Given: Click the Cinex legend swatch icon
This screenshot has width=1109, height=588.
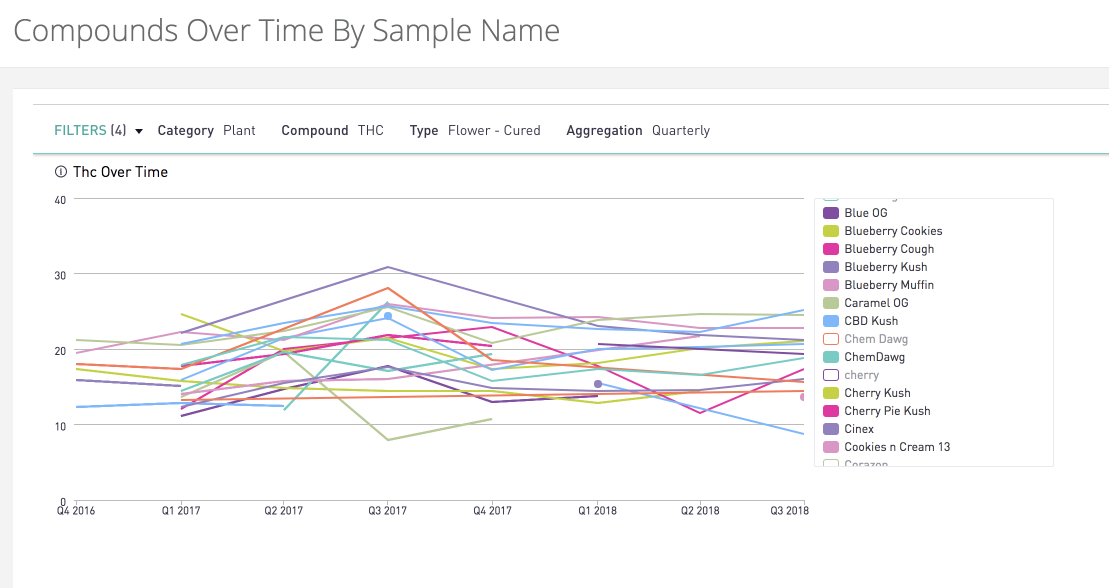Looking at the screenshot, I should point(830,429).
